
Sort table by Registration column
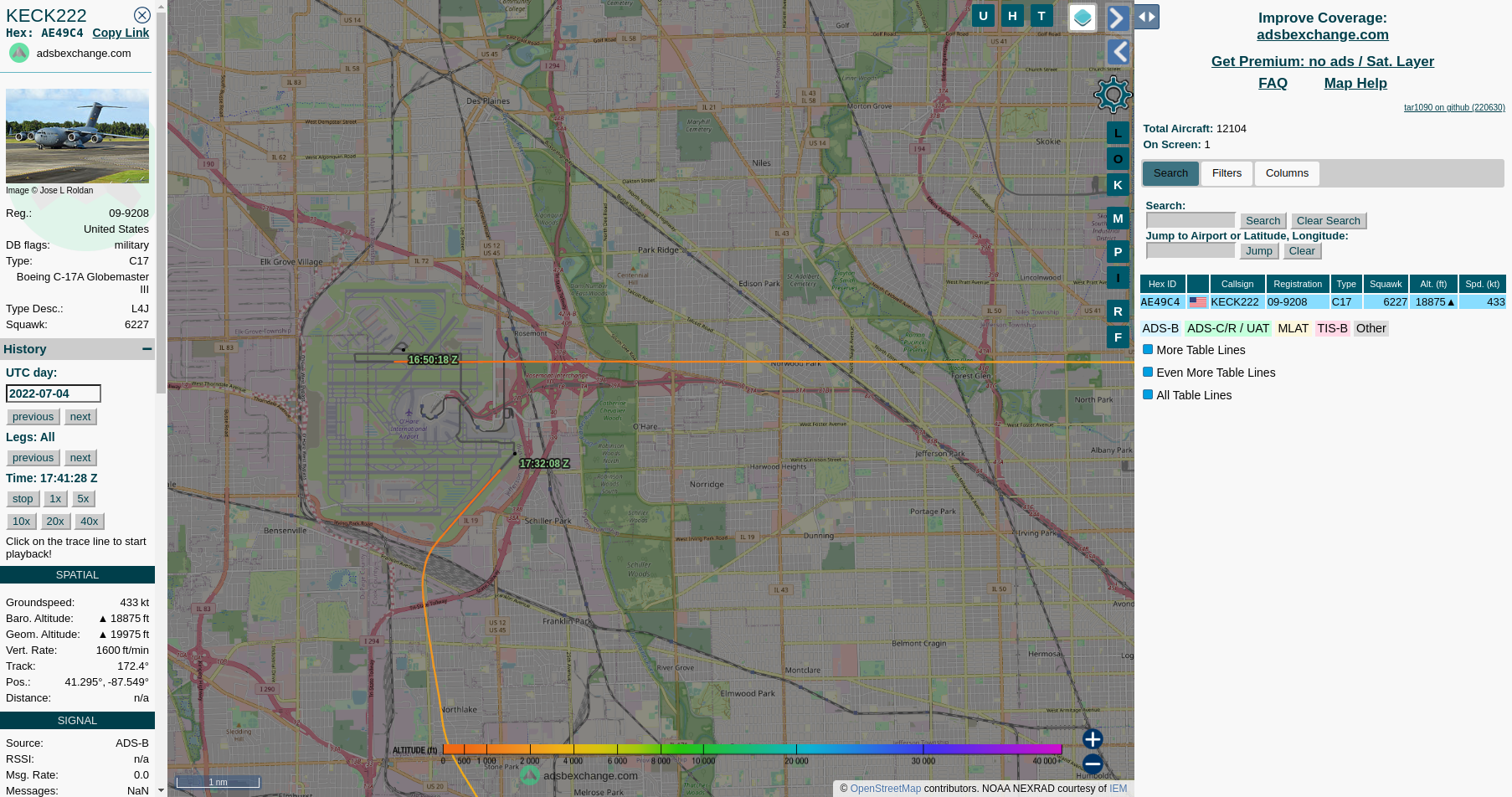tap(1298, 284)
